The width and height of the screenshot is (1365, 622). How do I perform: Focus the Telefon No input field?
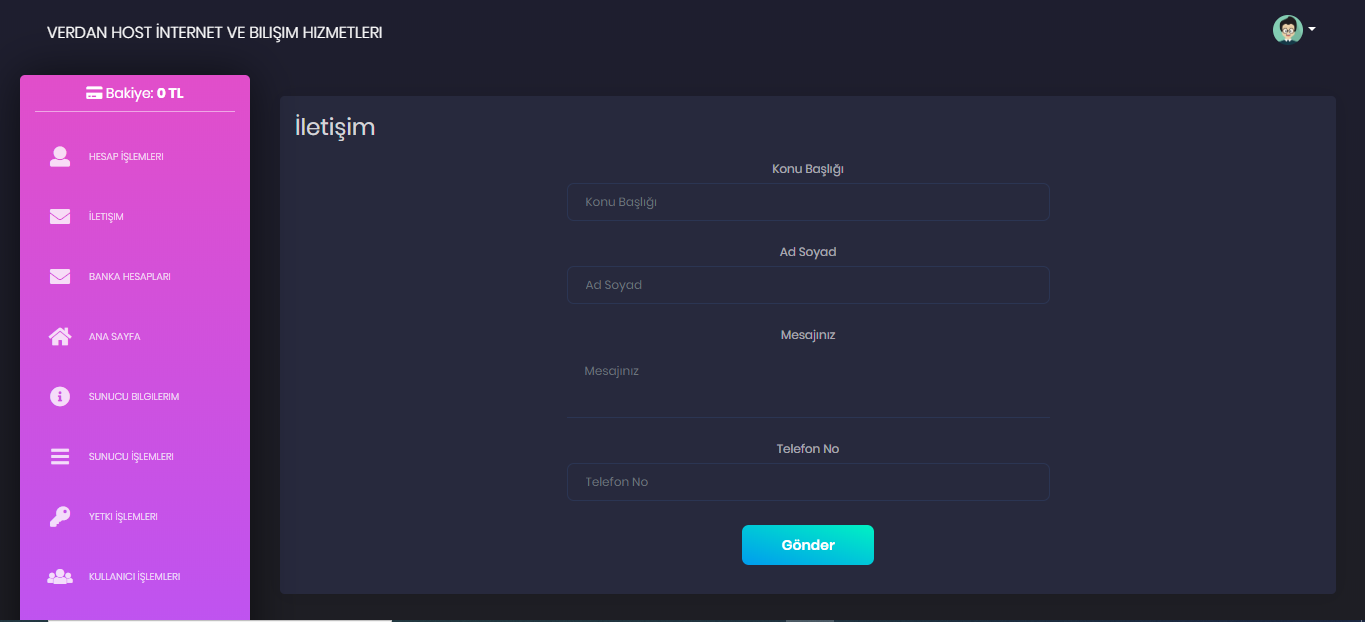click(808, 482)
